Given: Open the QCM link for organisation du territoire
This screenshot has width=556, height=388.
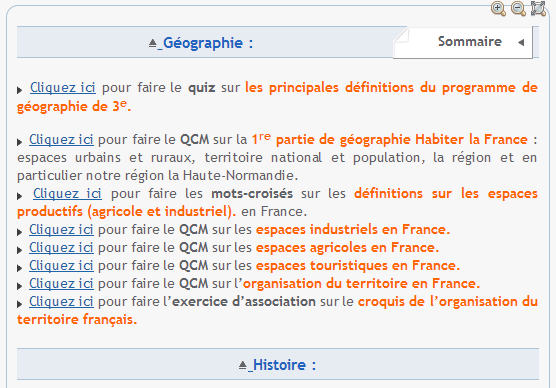Looking at the screenshot, I should tap(61, 284).
